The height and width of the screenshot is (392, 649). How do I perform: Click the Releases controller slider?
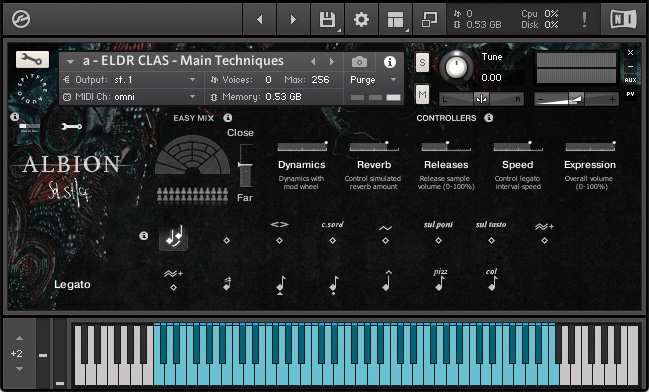[x=446, y=146]
